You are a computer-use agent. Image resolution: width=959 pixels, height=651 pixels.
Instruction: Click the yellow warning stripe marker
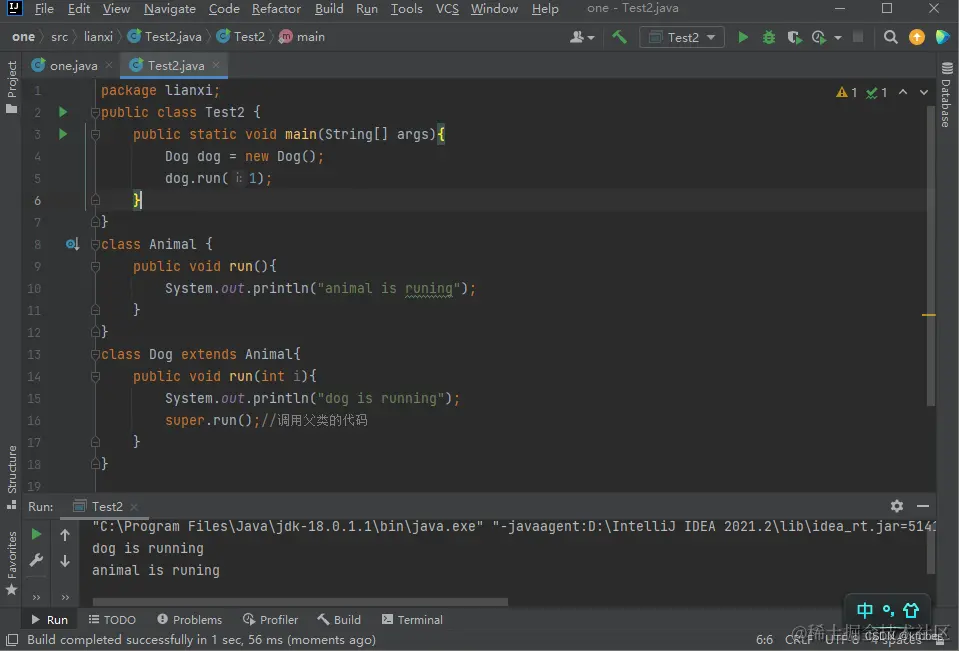928,315
